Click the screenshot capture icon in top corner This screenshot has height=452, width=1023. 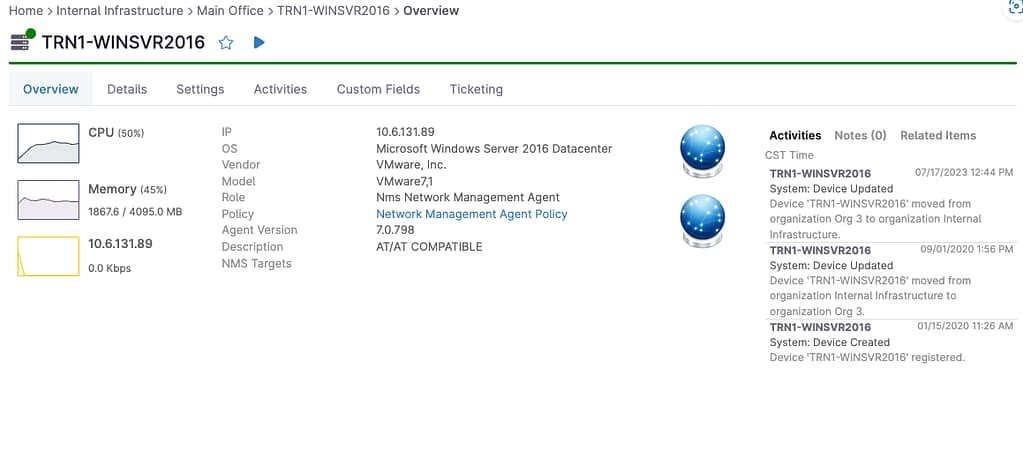click(1012, 7)
